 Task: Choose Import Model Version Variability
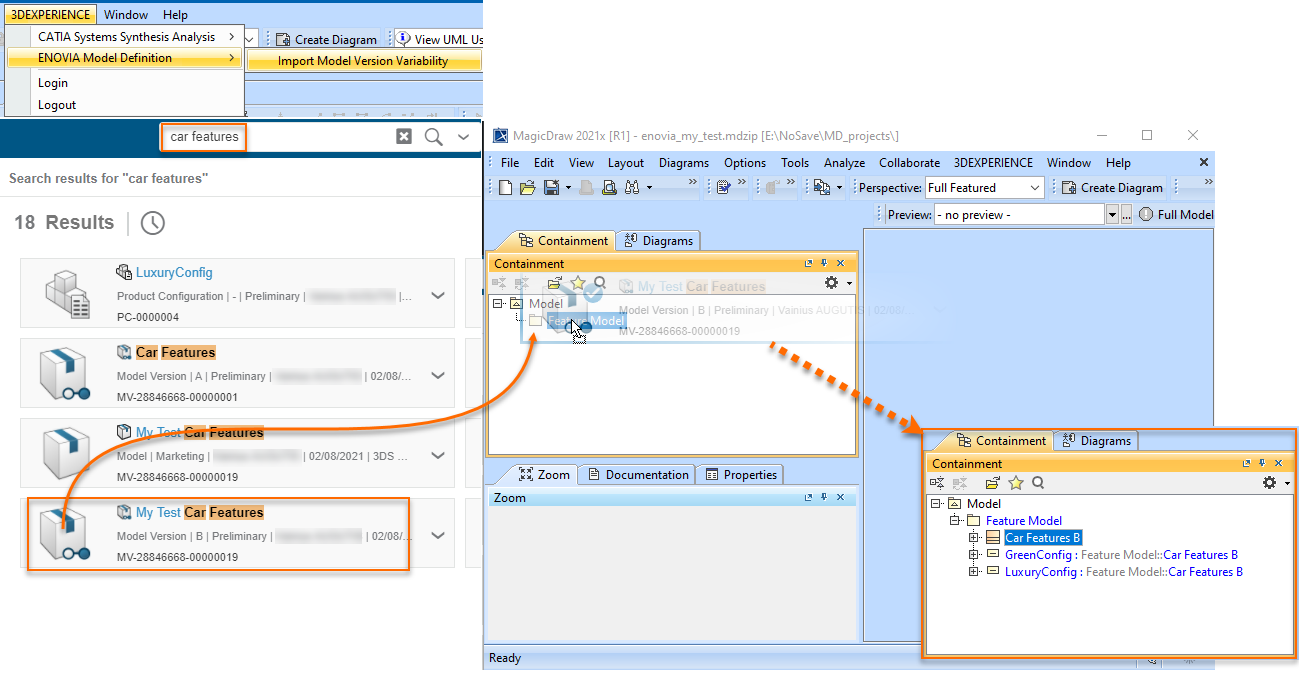[x=363, y=61]
